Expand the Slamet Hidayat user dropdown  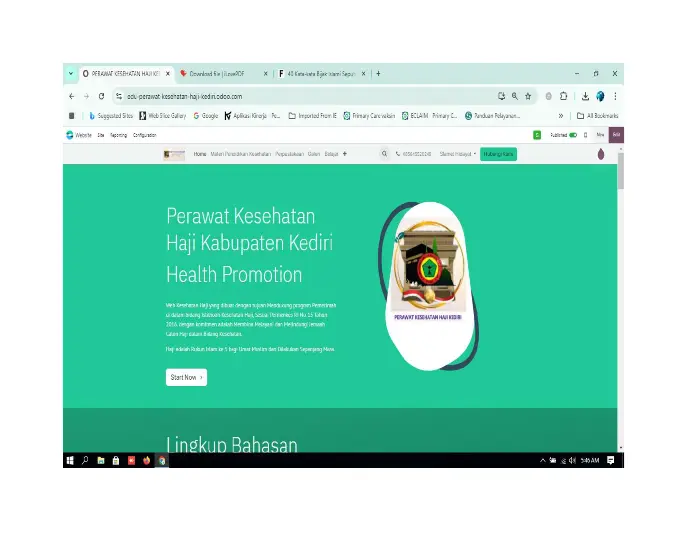click(x=458, y=154)
